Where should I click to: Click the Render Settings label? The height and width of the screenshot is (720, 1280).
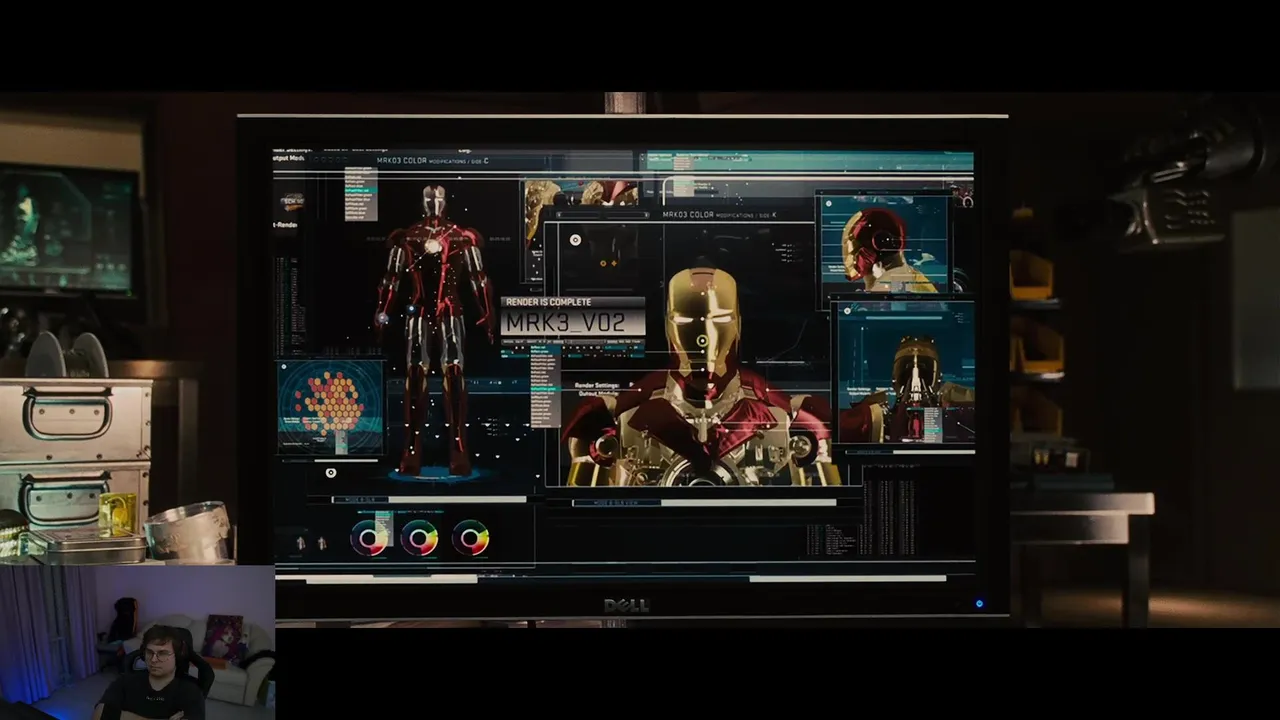point(597,385)
